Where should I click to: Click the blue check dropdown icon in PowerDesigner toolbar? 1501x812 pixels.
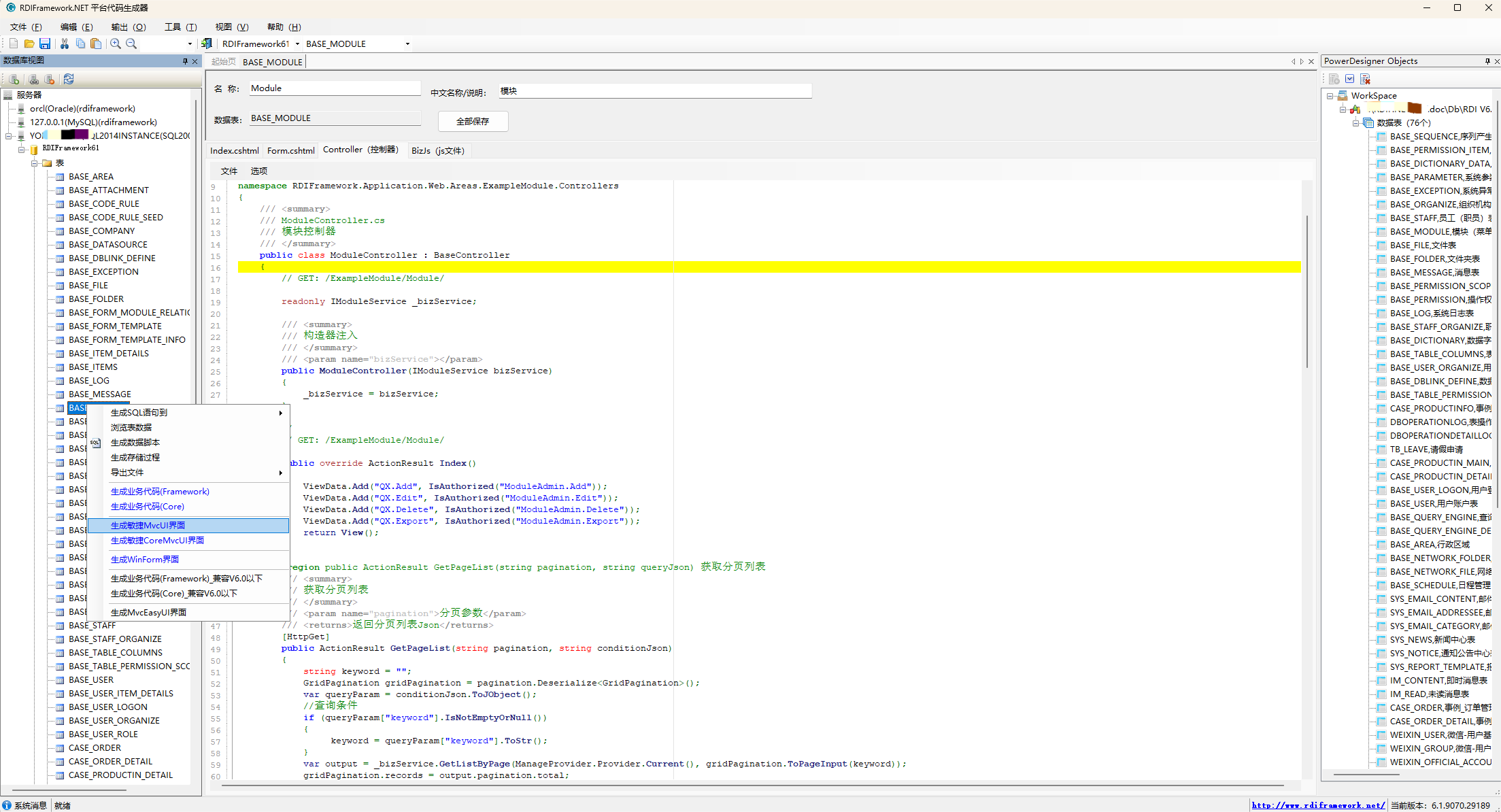click(1350, 79)
